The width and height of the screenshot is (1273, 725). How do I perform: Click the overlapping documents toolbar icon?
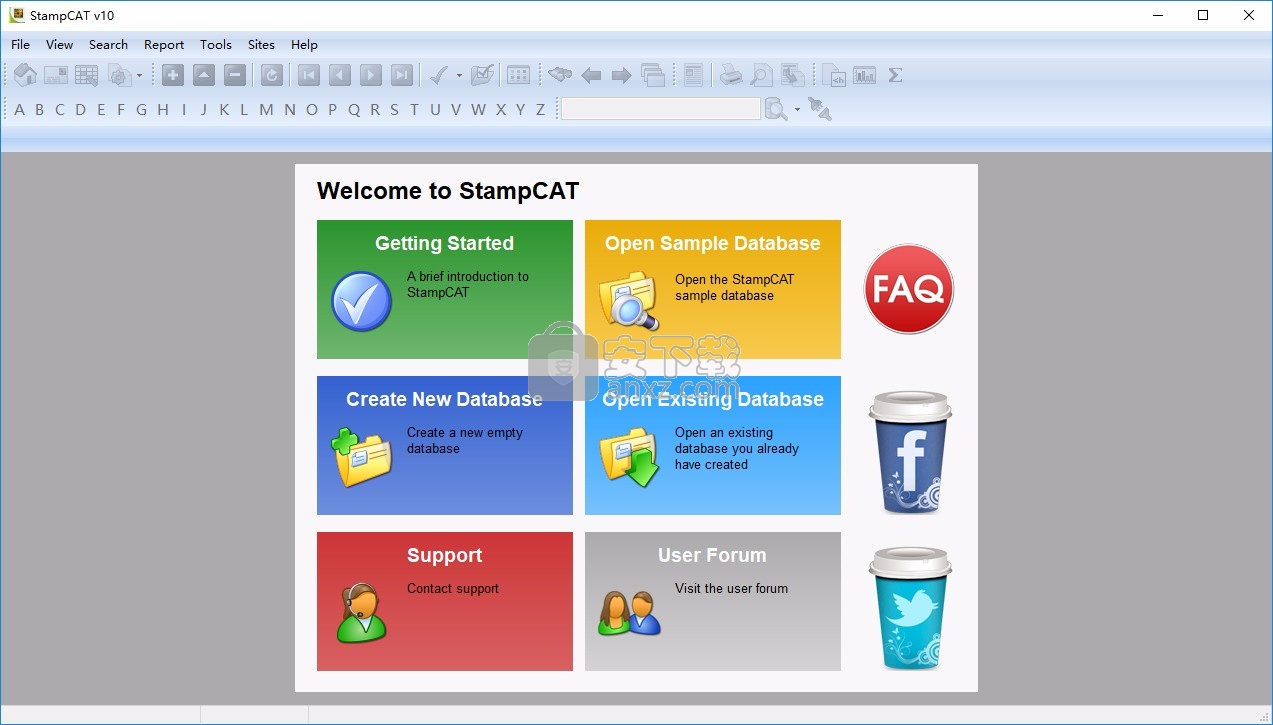793,75
